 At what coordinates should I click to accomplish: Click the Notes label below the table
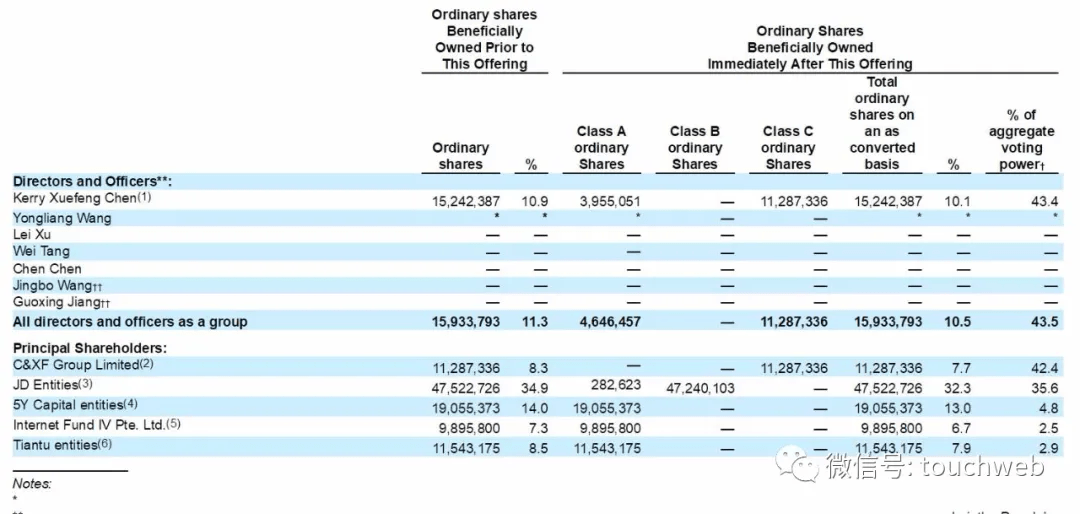point(32,484)
